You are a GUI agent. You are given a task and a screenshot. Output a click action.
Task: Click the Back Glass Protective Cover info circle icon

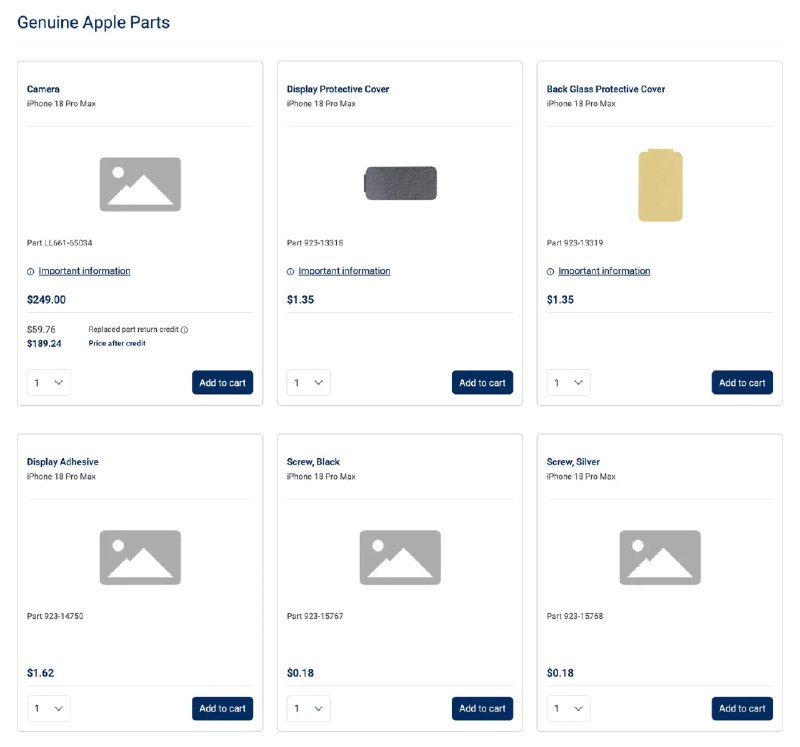pyautogui.click(x=551, y=271)
